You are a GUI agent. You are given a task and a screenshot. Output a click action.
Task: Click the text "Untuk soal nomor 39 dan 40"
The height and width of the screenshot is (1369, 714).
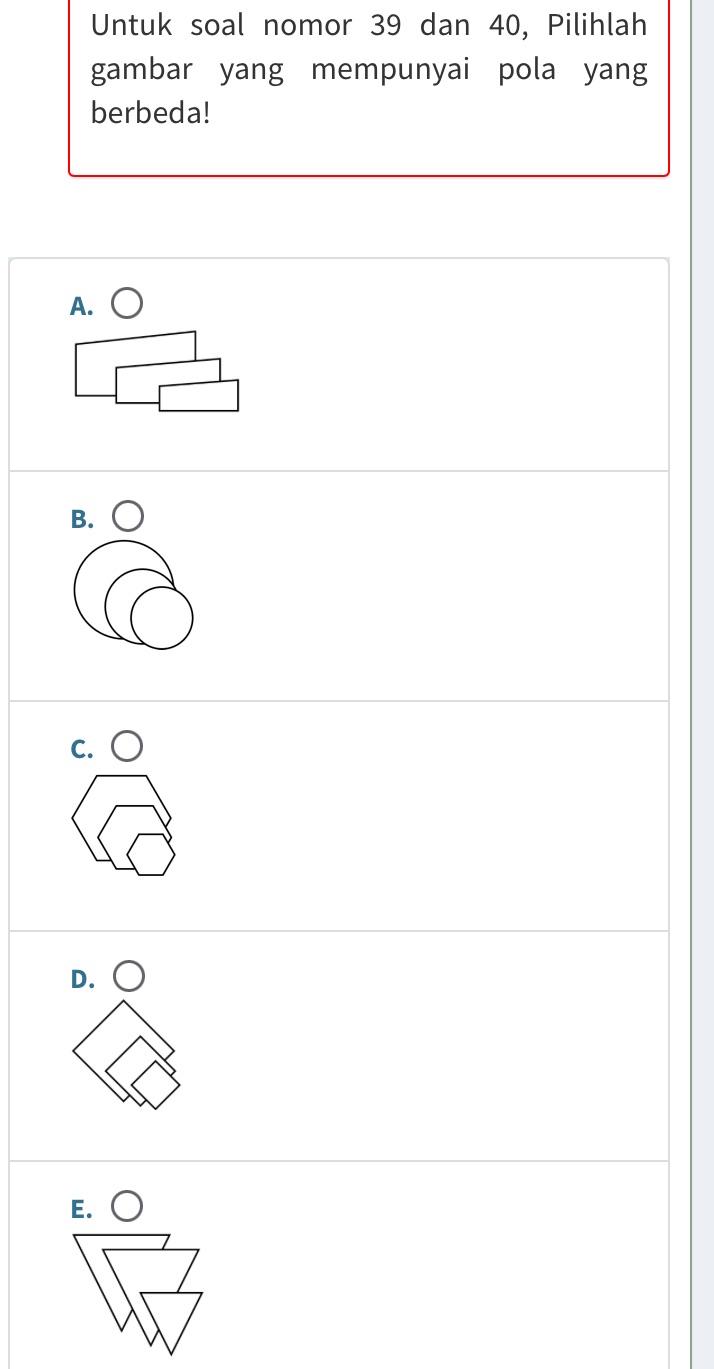click(312, 25)
